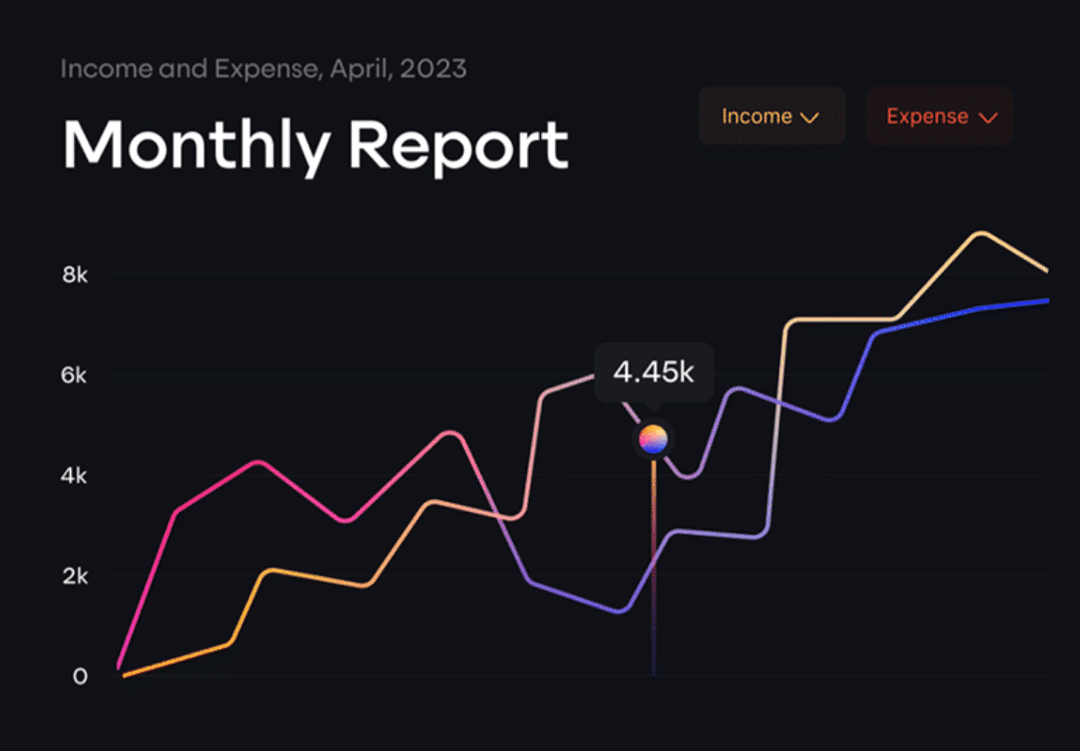Click the 4.45k tooltip value
This screenshot has height=751, width=1080.
(654, 372)
